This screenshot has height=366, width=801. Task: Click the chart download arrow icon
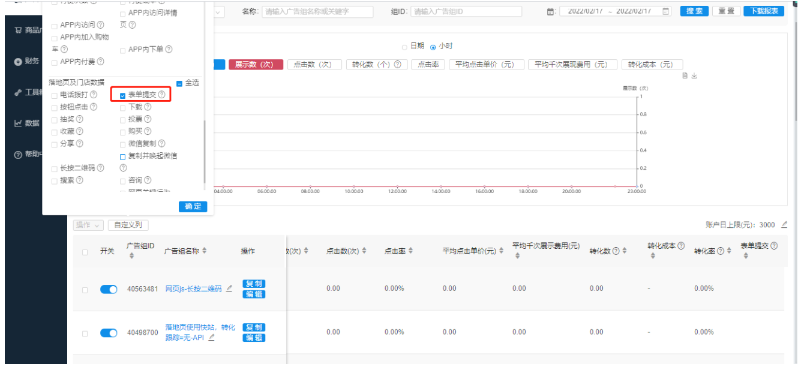tap(694, 76)
